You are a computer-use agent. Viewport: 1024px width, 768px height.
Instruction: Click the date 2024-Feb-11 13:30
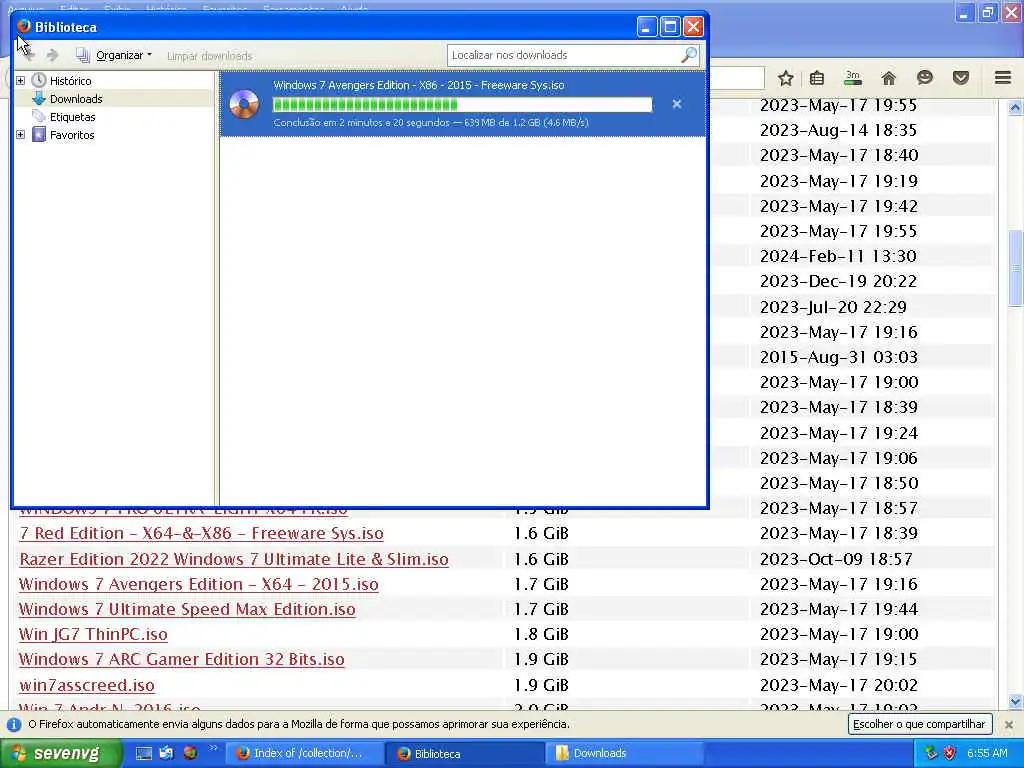tap(838, 257)
